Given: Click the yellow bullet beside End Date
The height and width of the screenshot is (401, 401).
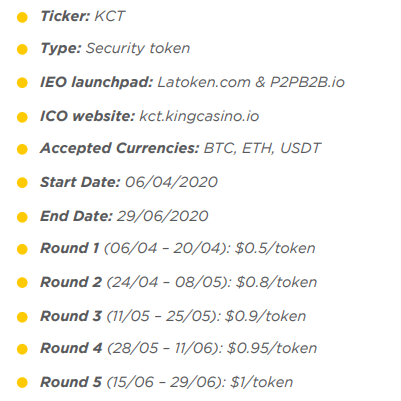Looking at the screenshot, I should pos(22,217).
